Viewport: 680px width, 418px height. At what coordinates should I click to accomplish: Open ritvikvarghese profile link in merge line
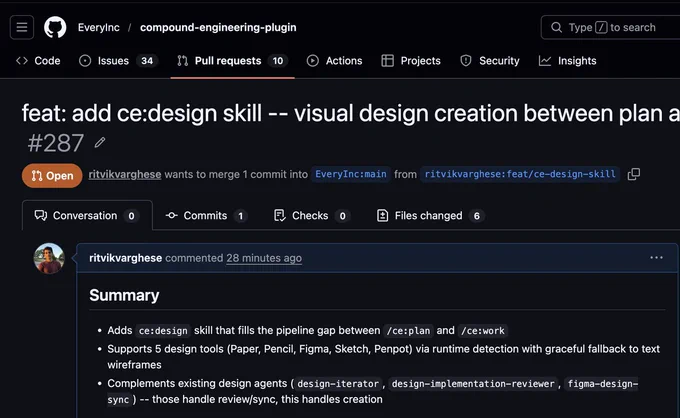125,174
